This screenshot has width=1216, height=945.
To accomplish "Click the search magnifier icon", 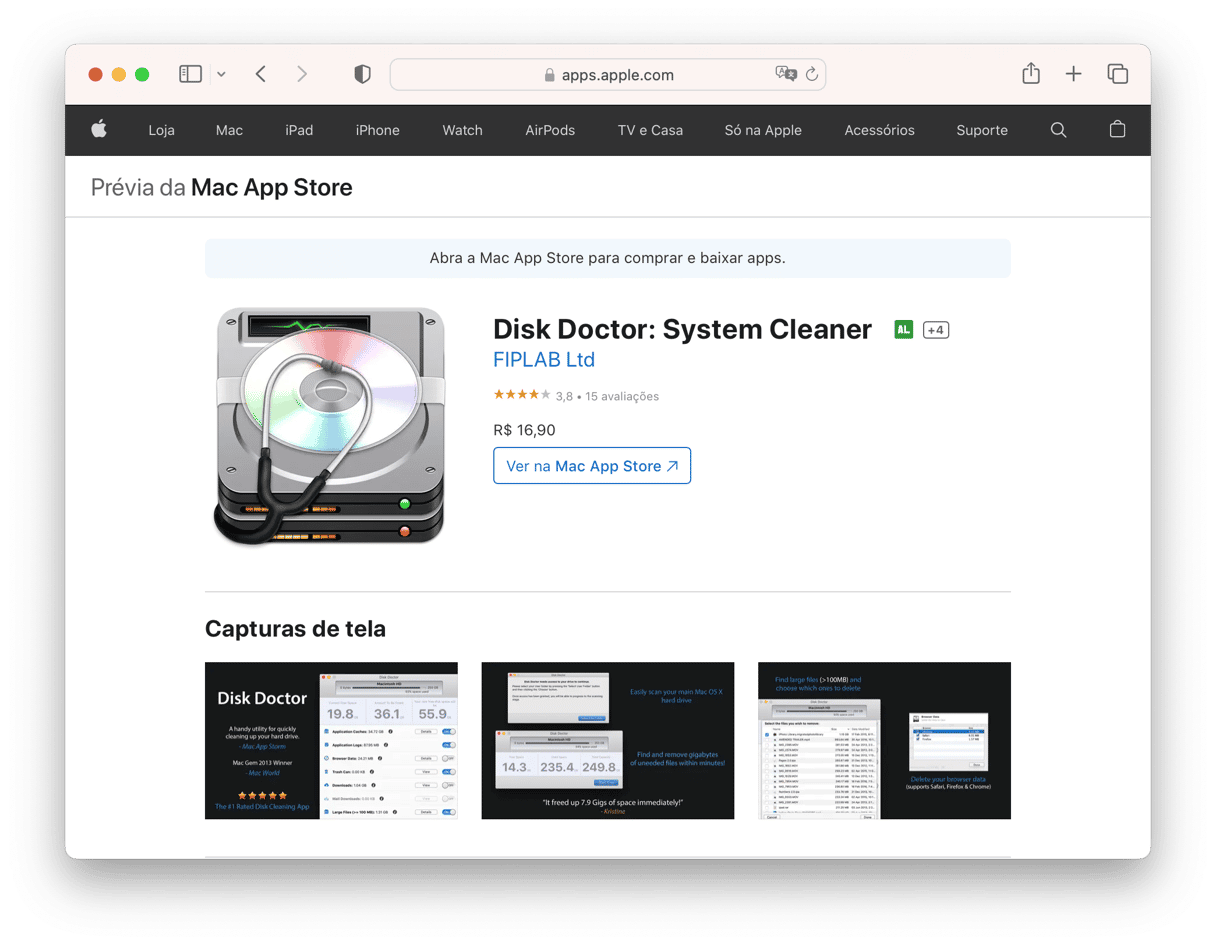I will point(1058,130).
